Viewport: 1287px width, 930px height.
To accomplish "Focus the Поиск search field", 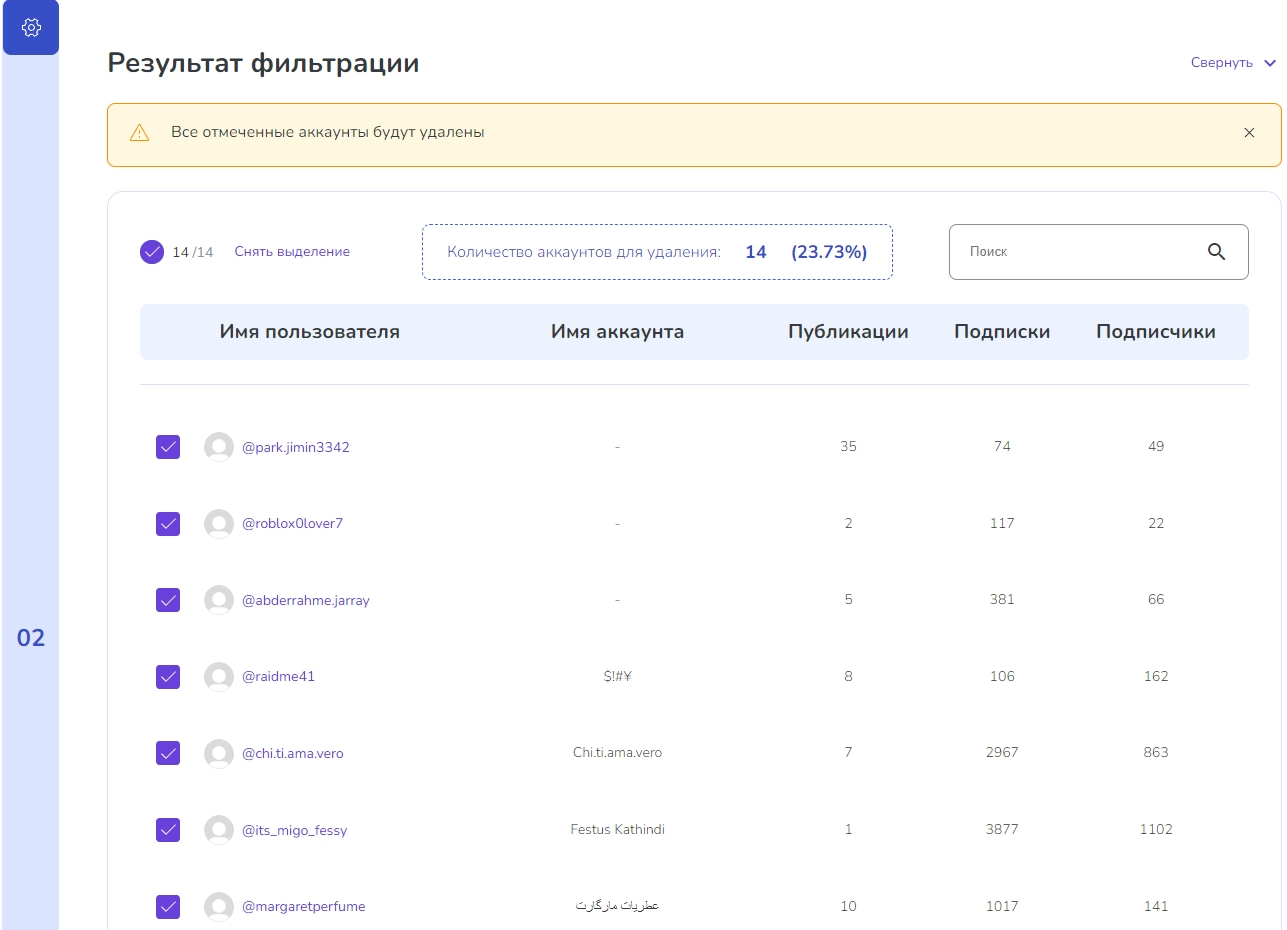I will tap(1098, 252).
